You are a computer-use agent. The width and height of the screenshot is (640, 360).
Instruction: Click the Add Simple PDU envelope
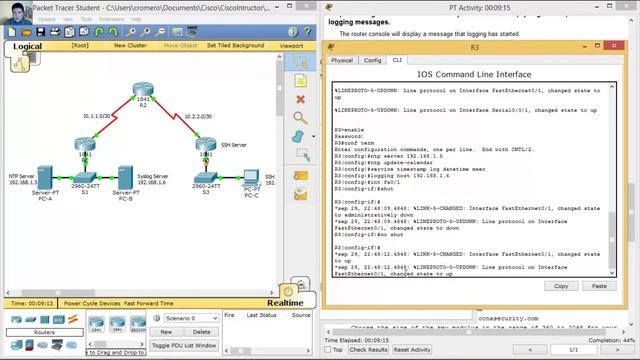click(300, 176)
